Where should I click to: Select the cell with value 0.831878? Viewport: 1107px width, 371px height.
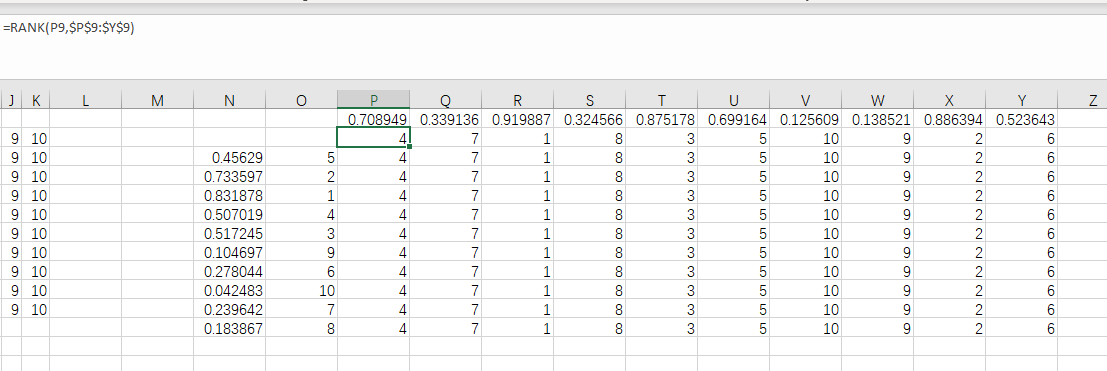pos(229,195)
